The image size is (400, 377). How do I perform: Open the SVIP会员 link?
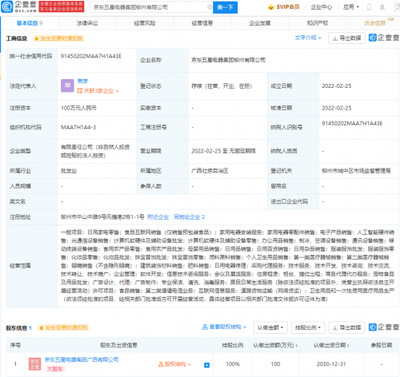[284, 7]
